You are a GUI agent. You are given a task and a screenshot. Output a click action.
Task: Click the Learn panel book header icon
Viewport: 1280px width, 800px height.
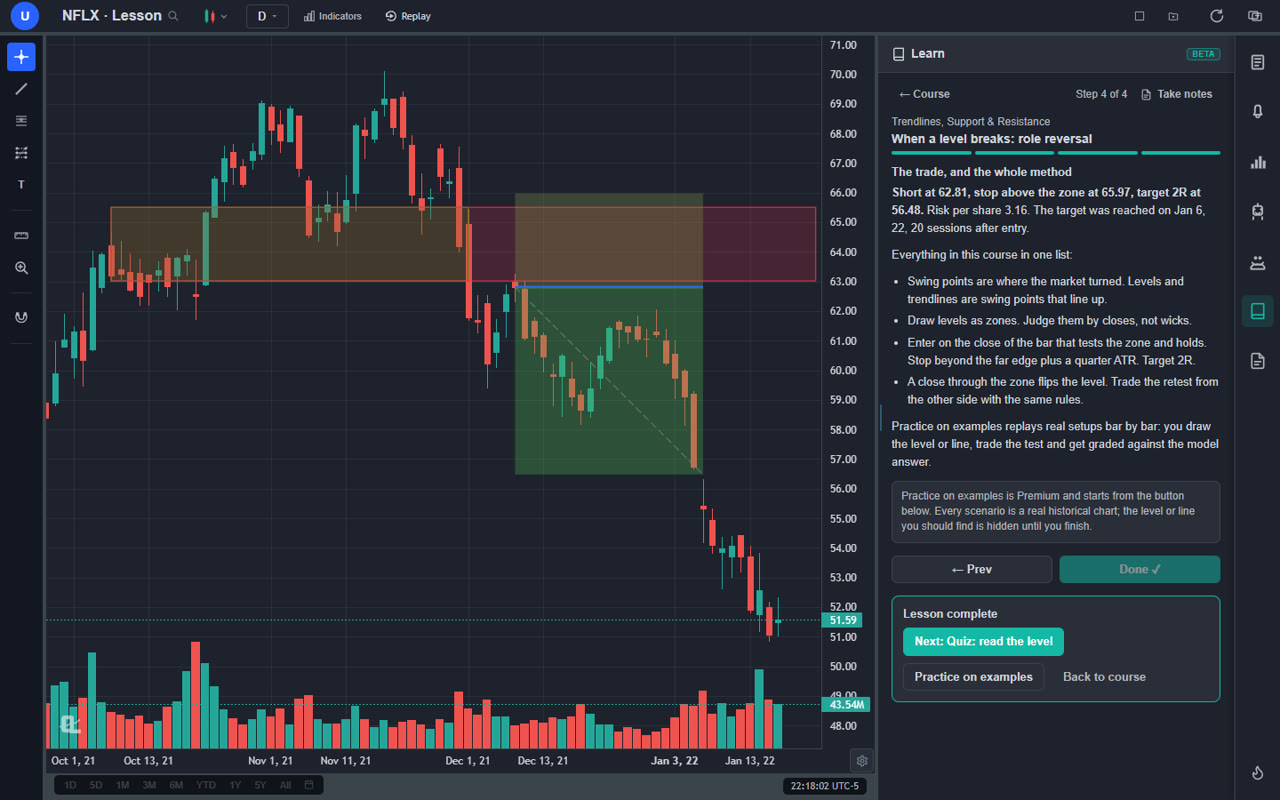click(x=899, y=54)
